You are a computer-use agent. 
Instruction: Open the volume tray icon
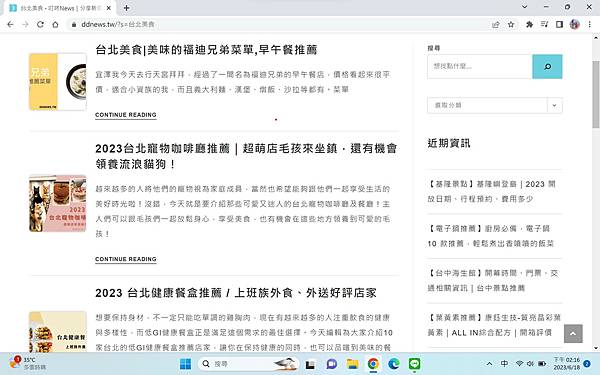(x=530, y=364)
